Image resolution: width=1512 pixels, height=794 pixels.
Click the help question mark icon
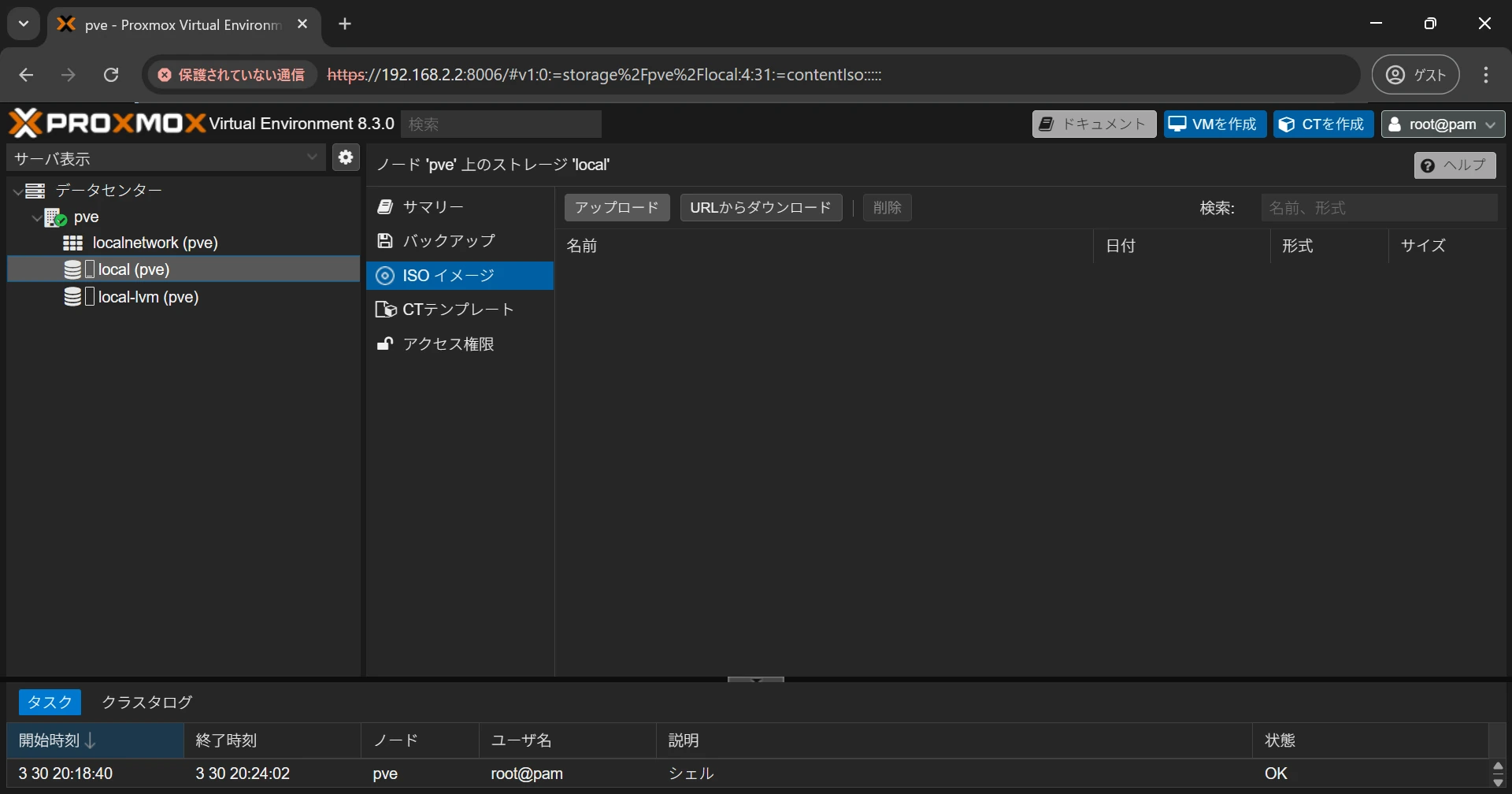coord(1428,165)
